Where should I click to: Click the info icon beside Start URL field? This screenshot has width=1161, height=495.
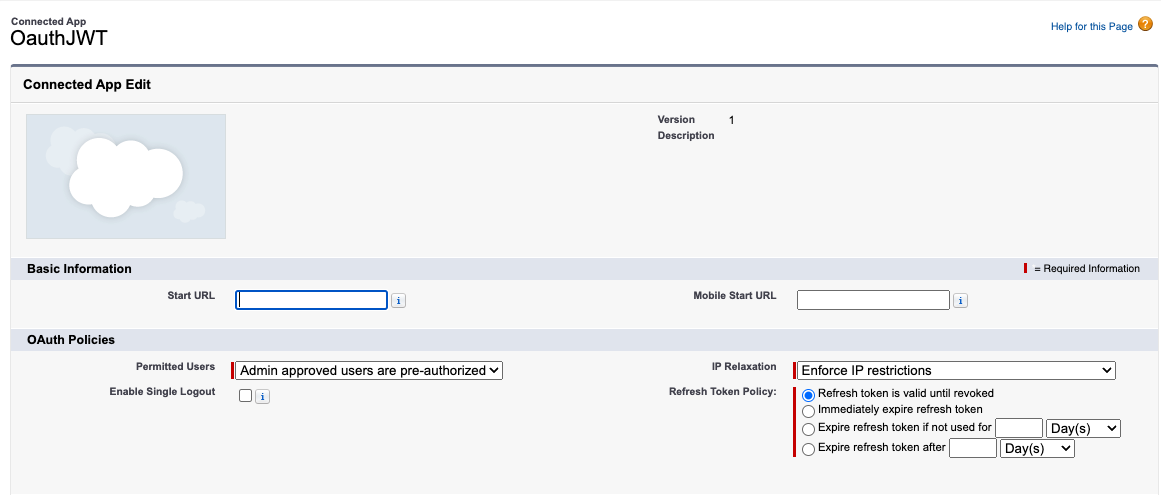pos(398,301)
